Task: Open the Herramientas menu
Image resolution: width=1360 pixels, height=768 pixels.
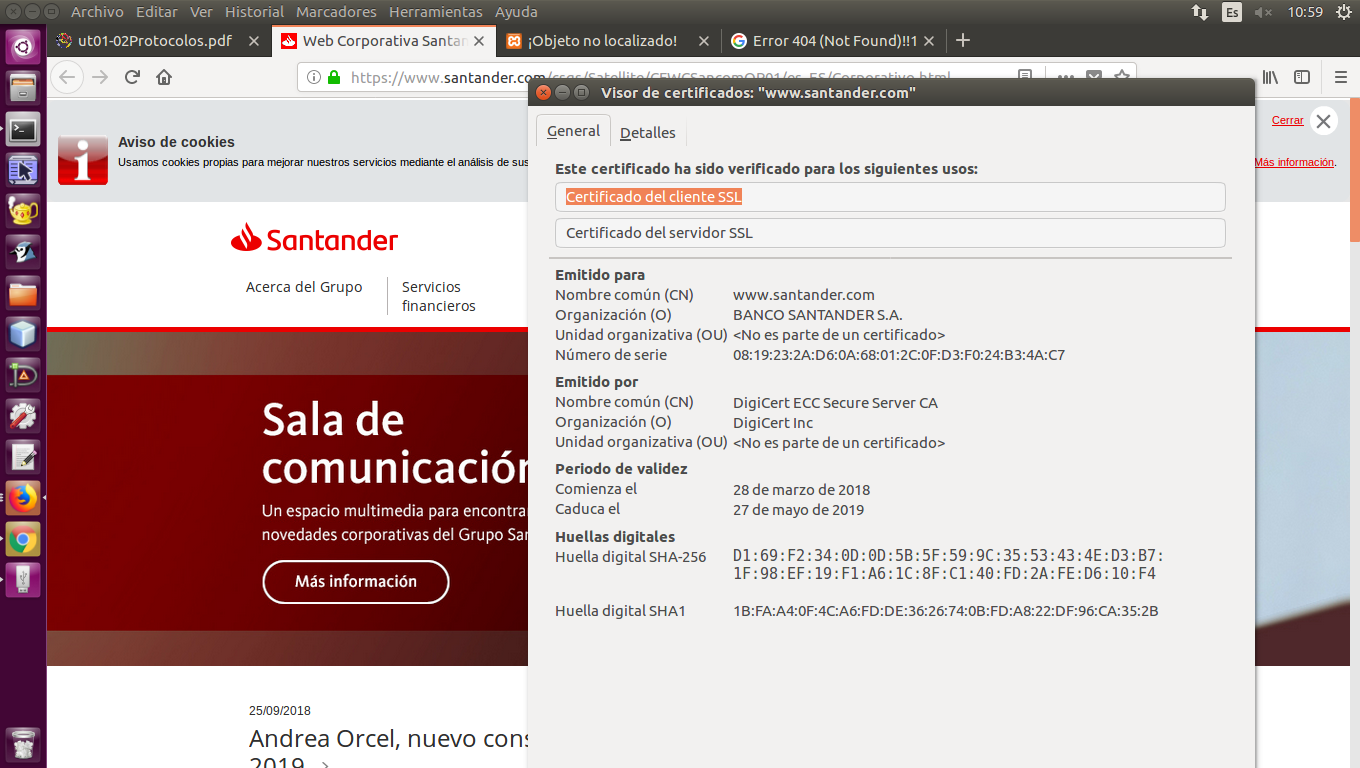Action: 435,12
